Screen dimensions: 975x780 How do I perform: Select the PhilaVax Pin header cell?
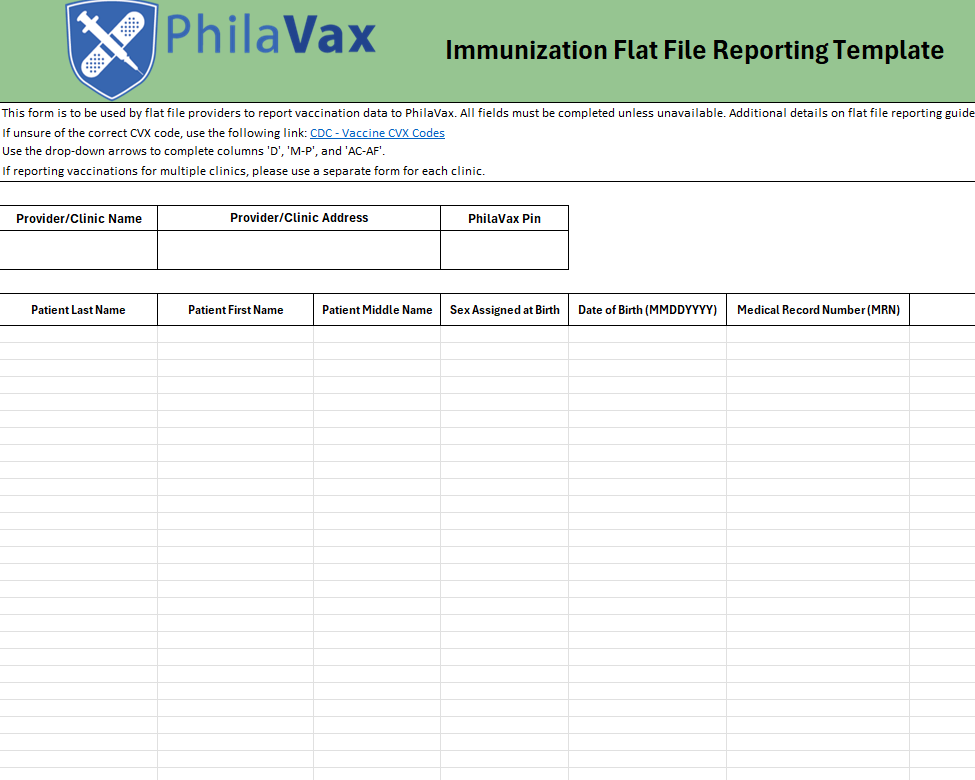[x=504, y=218]
